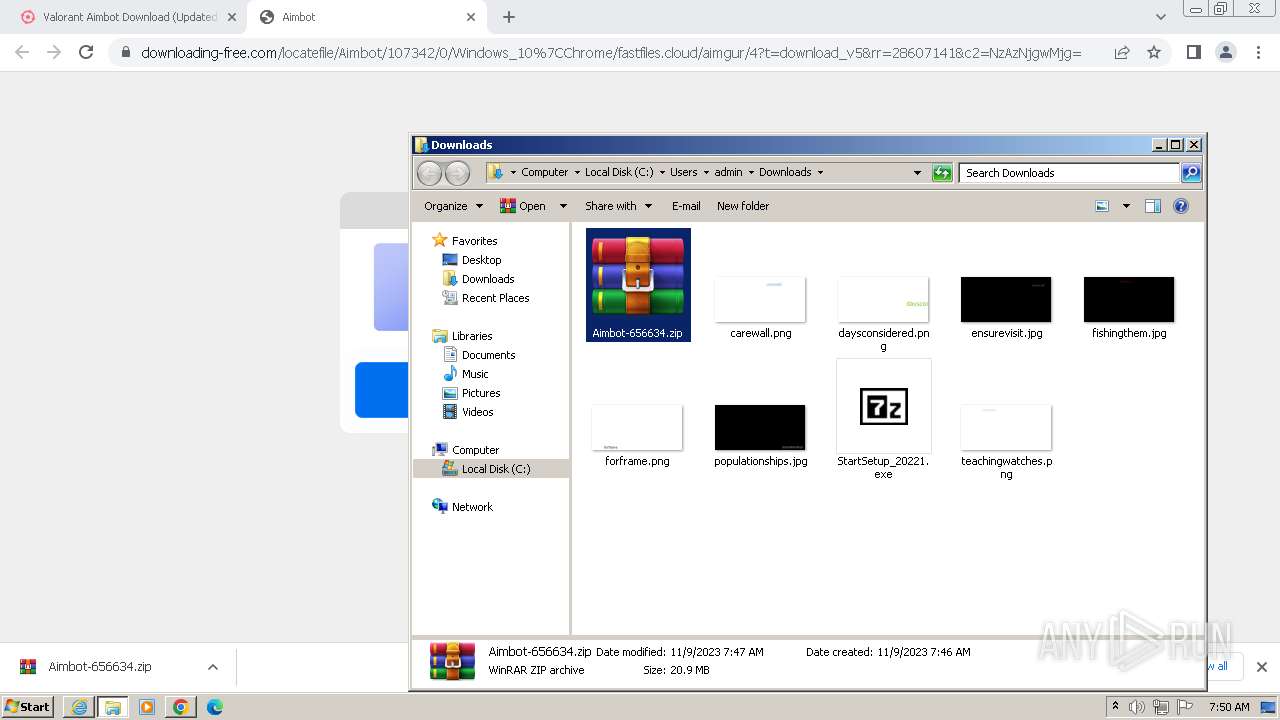Select the Aimbot-656634.zip archive file
Screen dimensions: 1280x720
(638, 285)
